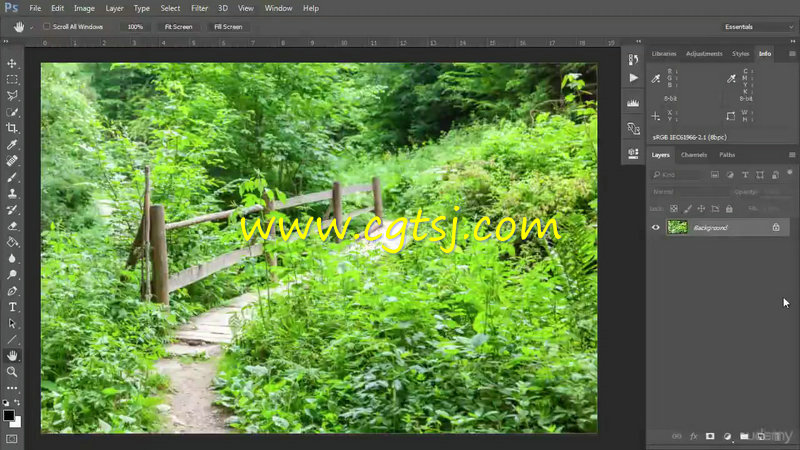Open the Essentials workspace dropdown
Viewport: 800px width, 450px height.
point(758,27)
